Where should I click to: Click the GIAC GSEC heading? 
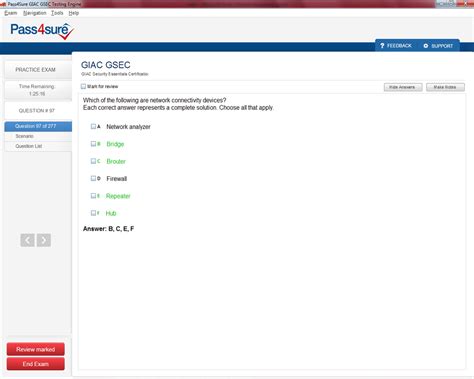(106, 65)
